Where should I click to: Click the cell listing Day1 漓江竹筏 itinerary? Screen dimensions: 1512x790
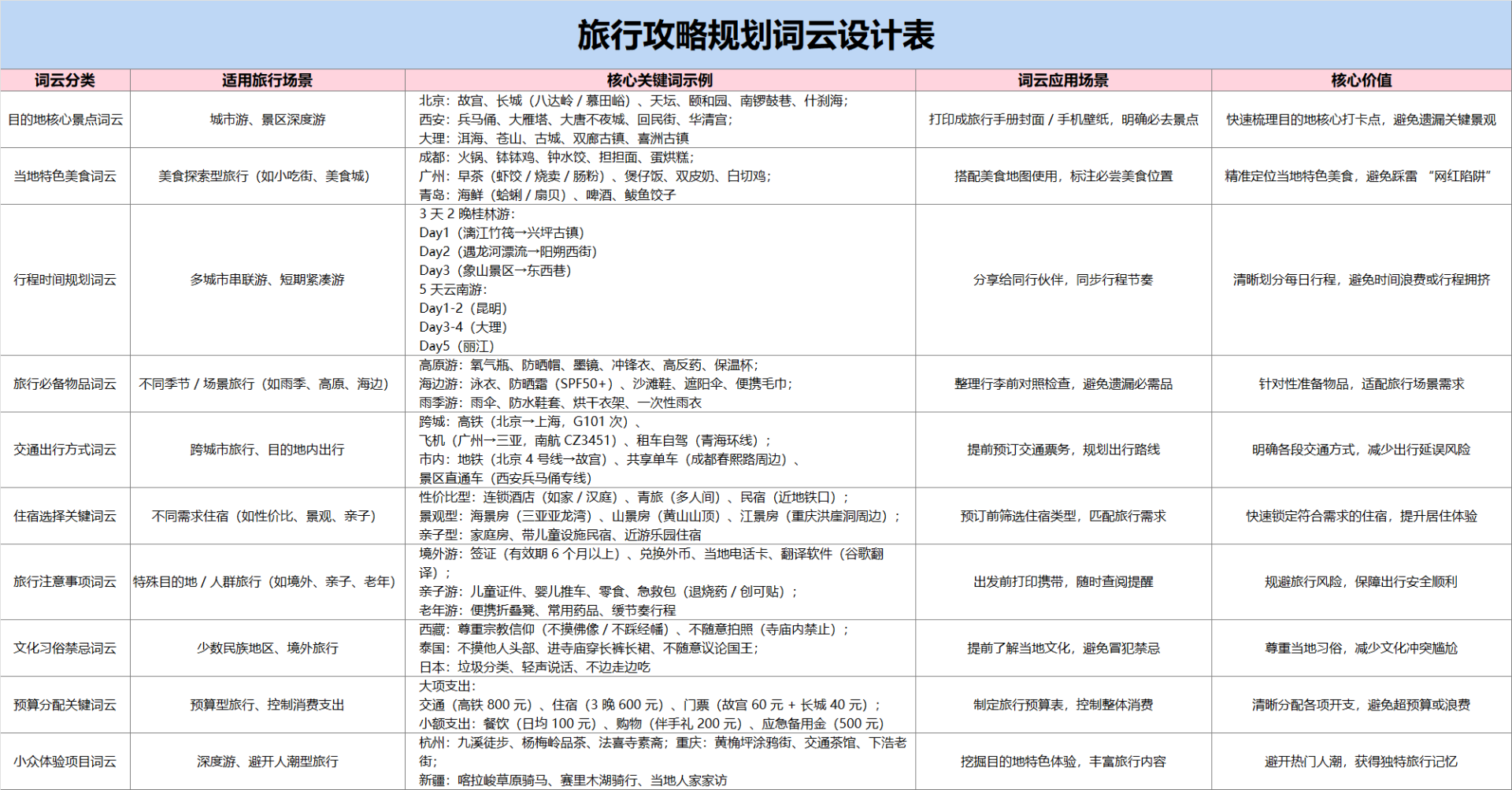(x=660, y=280)
